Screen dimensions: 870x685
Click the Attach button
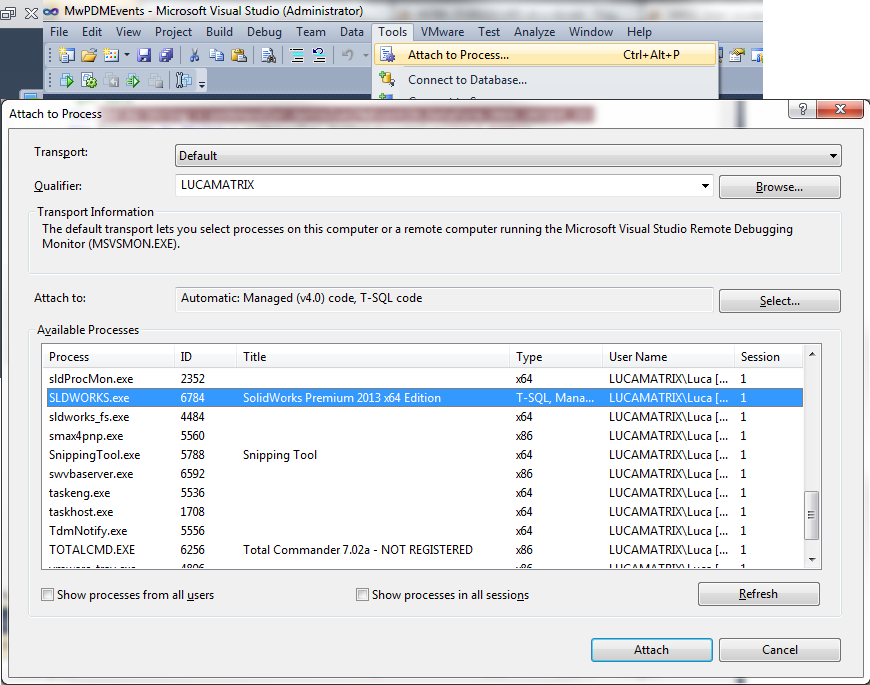651,650
